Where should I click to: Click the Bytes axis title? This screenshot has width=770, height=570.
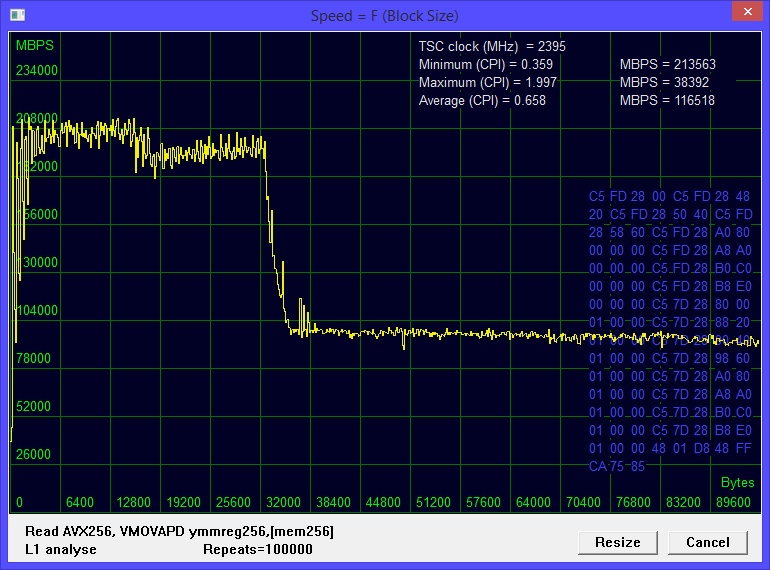(737, 483)
